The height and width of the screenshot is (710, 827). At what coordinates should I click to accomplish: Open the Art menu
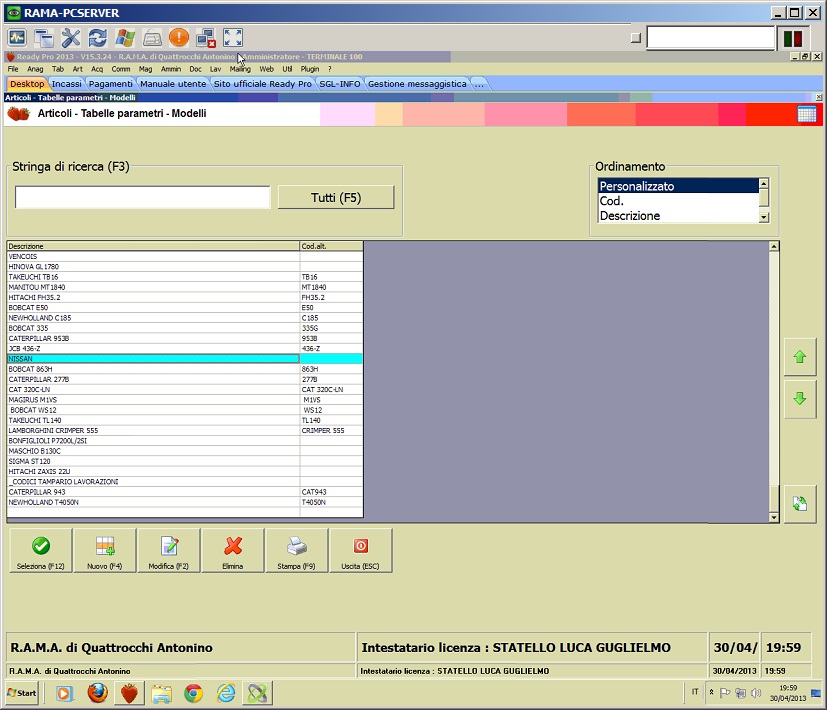coord(78,69)
